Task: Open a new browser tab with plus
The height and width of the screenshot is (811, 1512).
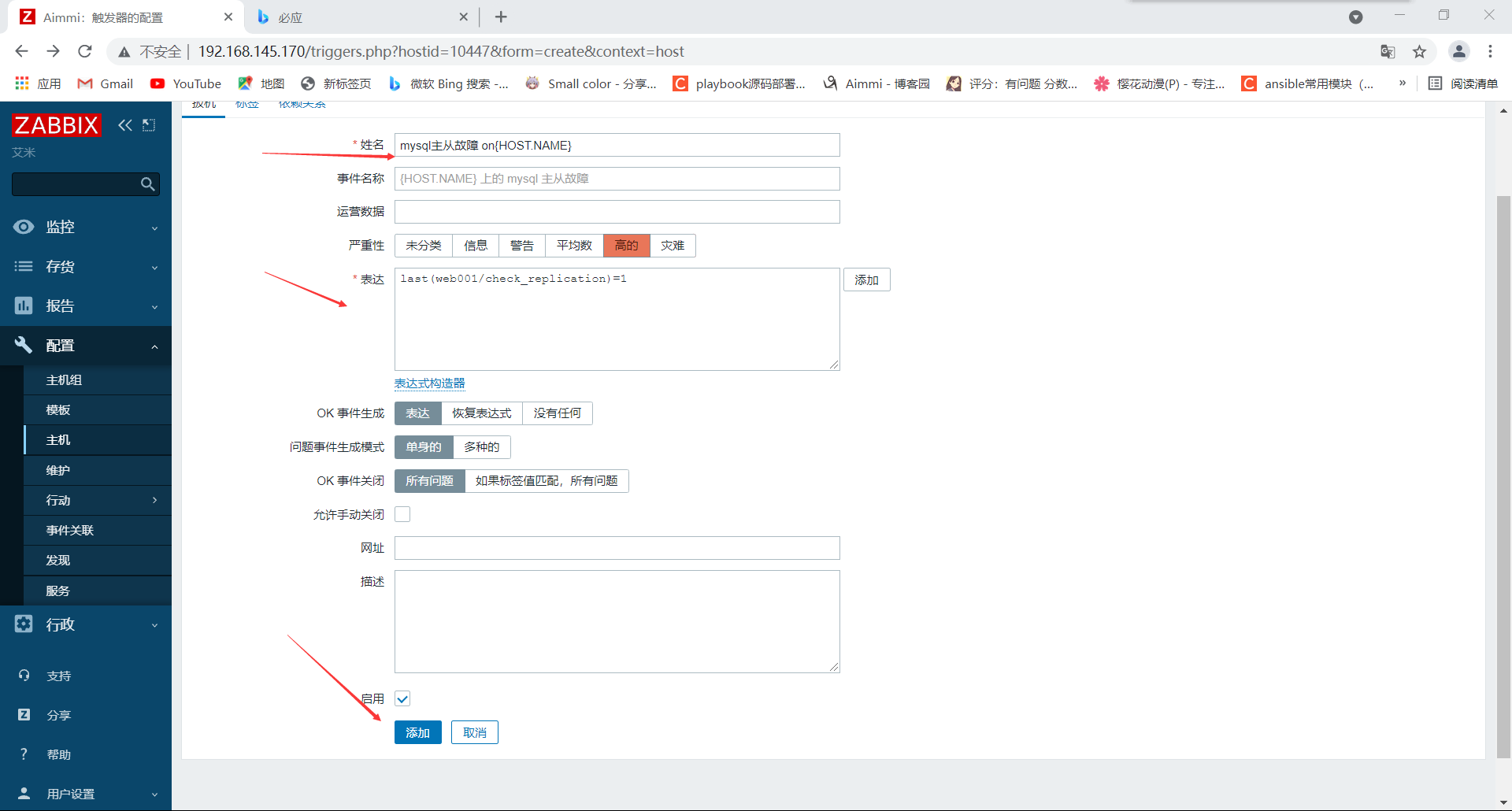Action: click(x=501, y=17)
